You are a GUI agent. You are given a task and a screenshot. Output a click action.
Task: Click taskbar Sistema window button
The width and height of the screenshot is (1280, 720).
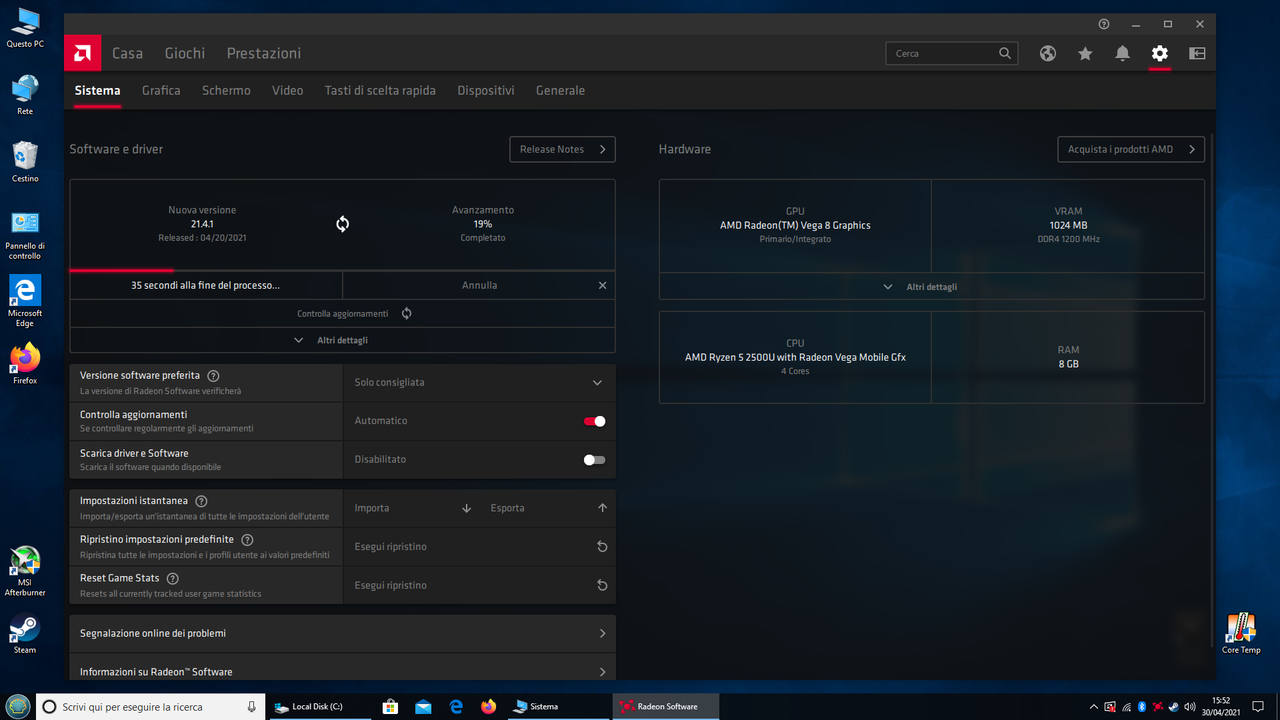557,707
